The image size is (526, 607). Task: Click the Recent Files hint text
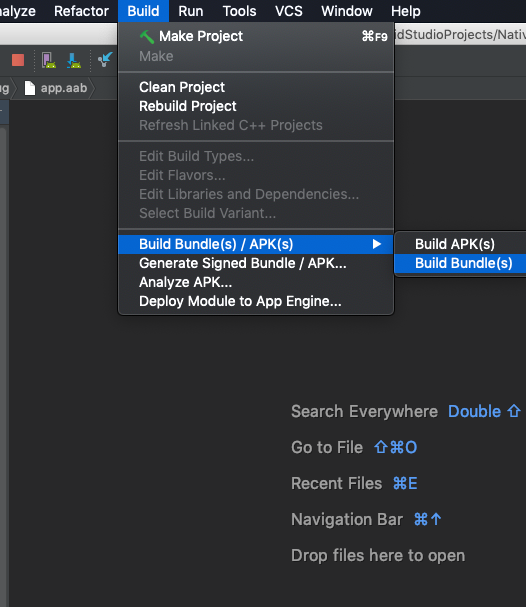point(336,483)
